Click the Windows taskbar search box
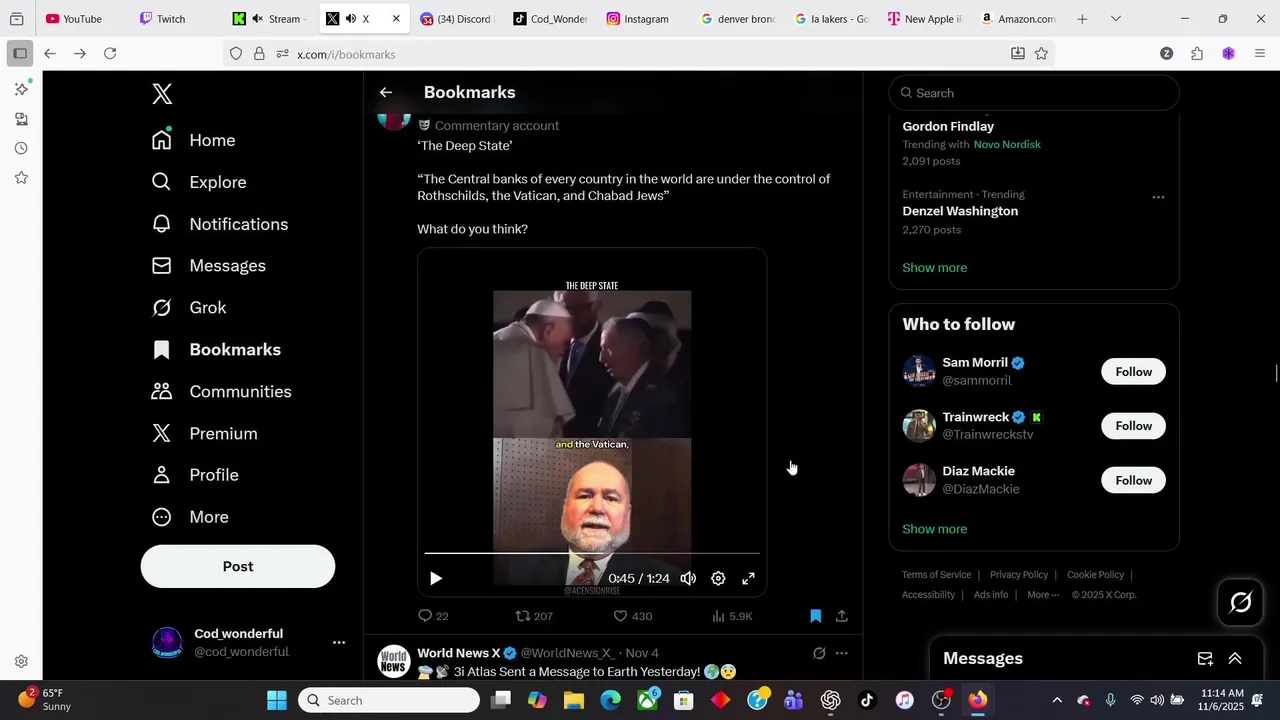Screen dimensions: 1280x720 click(x=389, y=700)
